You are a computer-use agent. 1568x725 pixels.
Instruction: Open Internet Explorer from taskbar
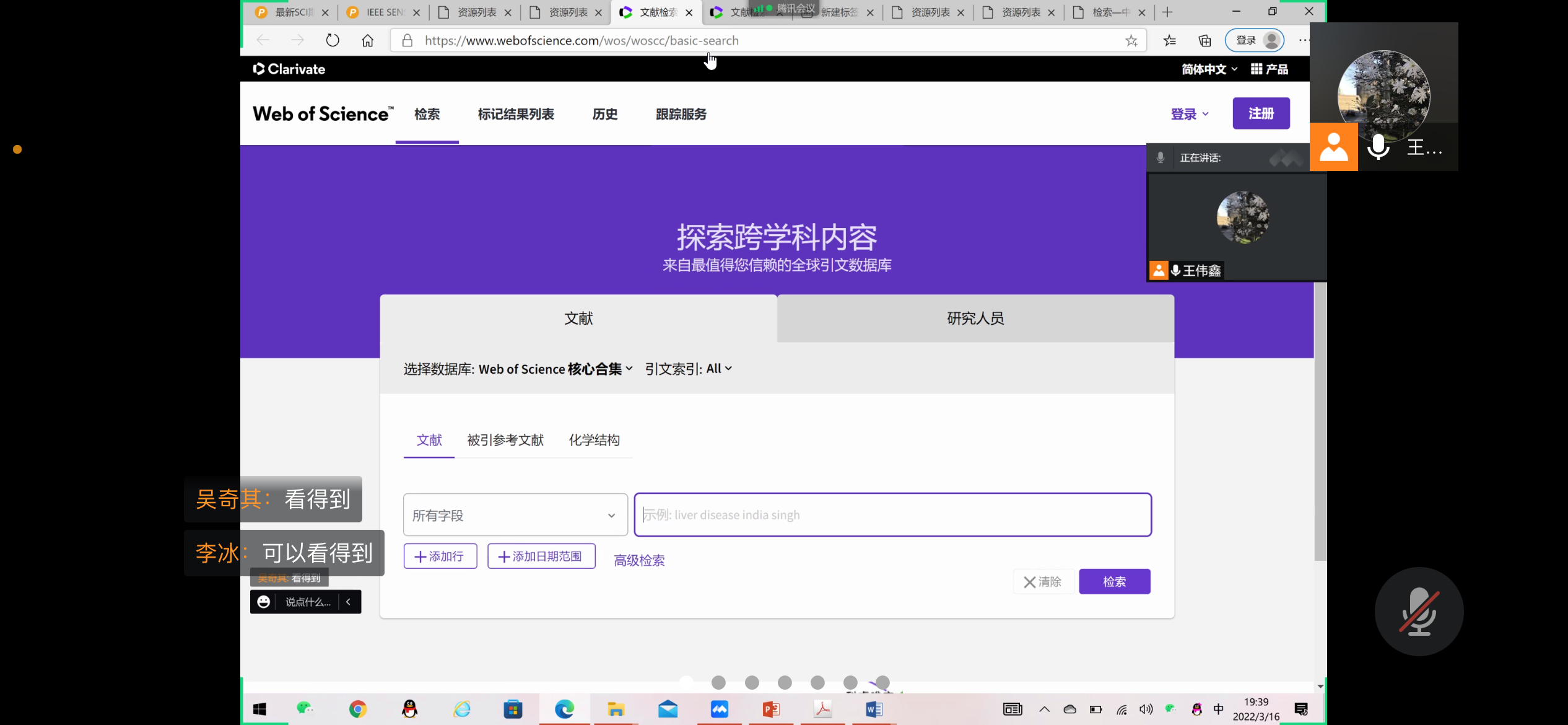tap(461, 709)
